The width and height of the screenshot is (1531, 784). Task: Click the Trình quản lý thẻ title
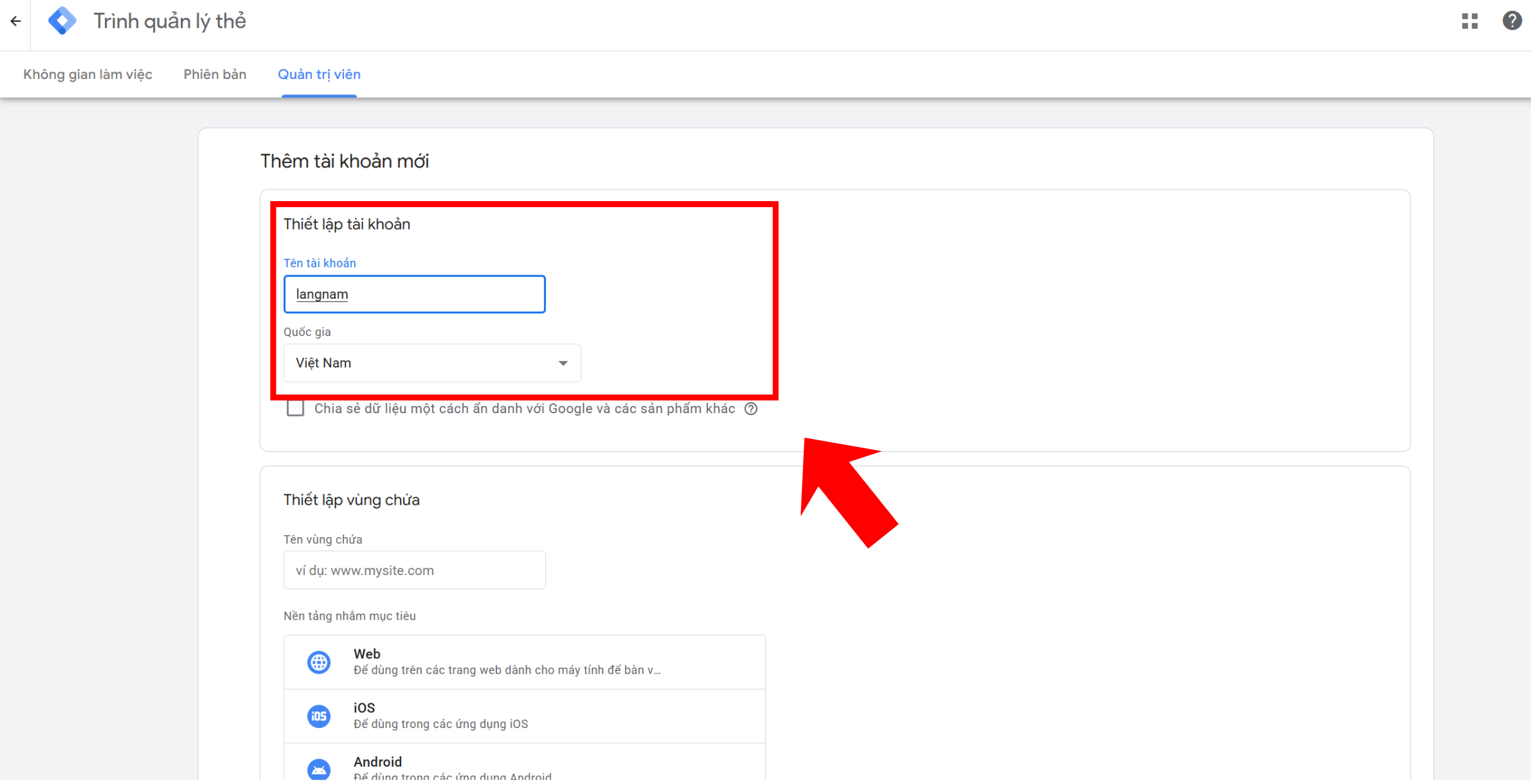[x=169, y=22]
